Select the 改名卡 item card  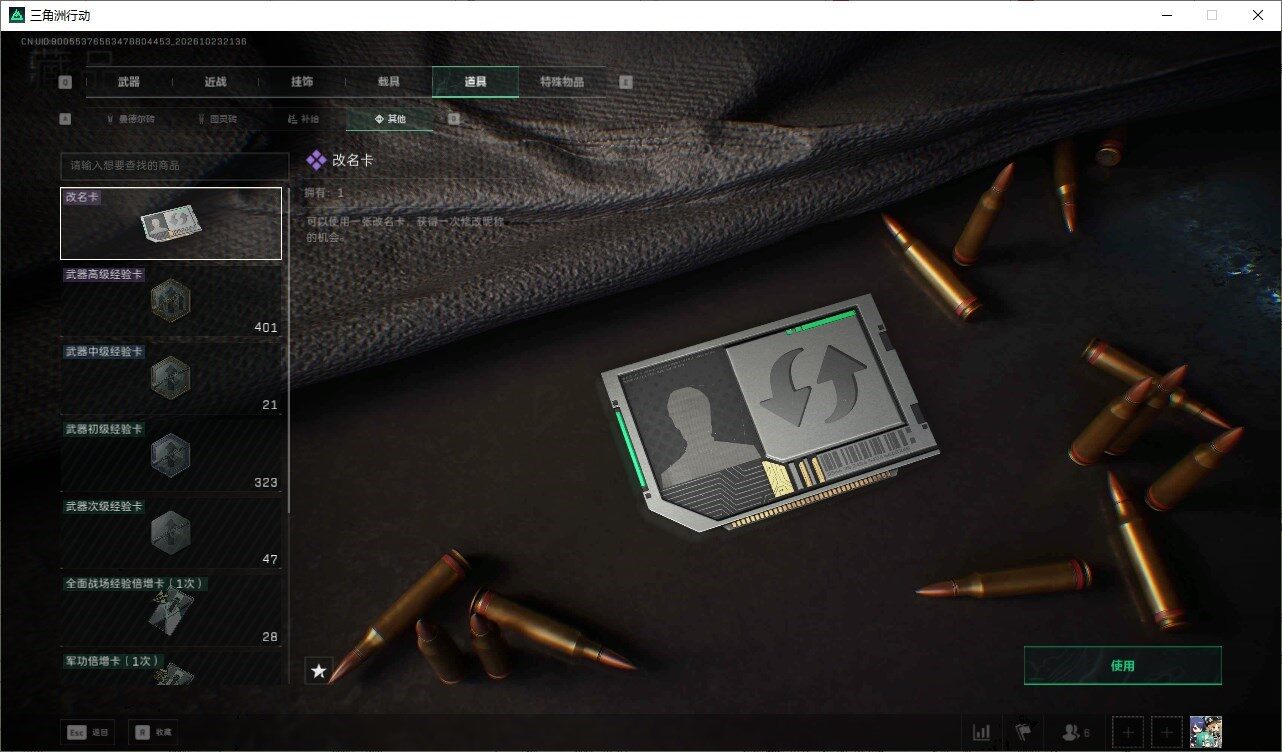(x=171, y=223)
